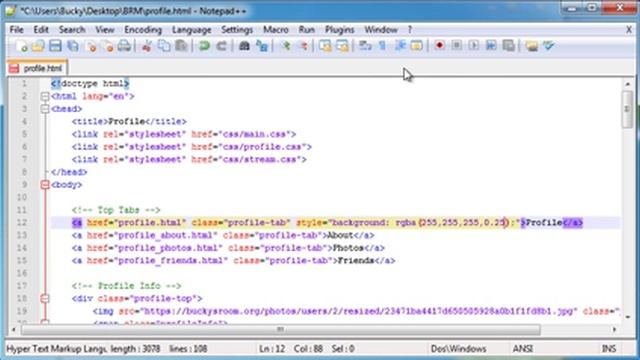Screen dimensions: 640x360
Task: Click vertical scrollbar up arrow
Action: [x=628, y=84]
